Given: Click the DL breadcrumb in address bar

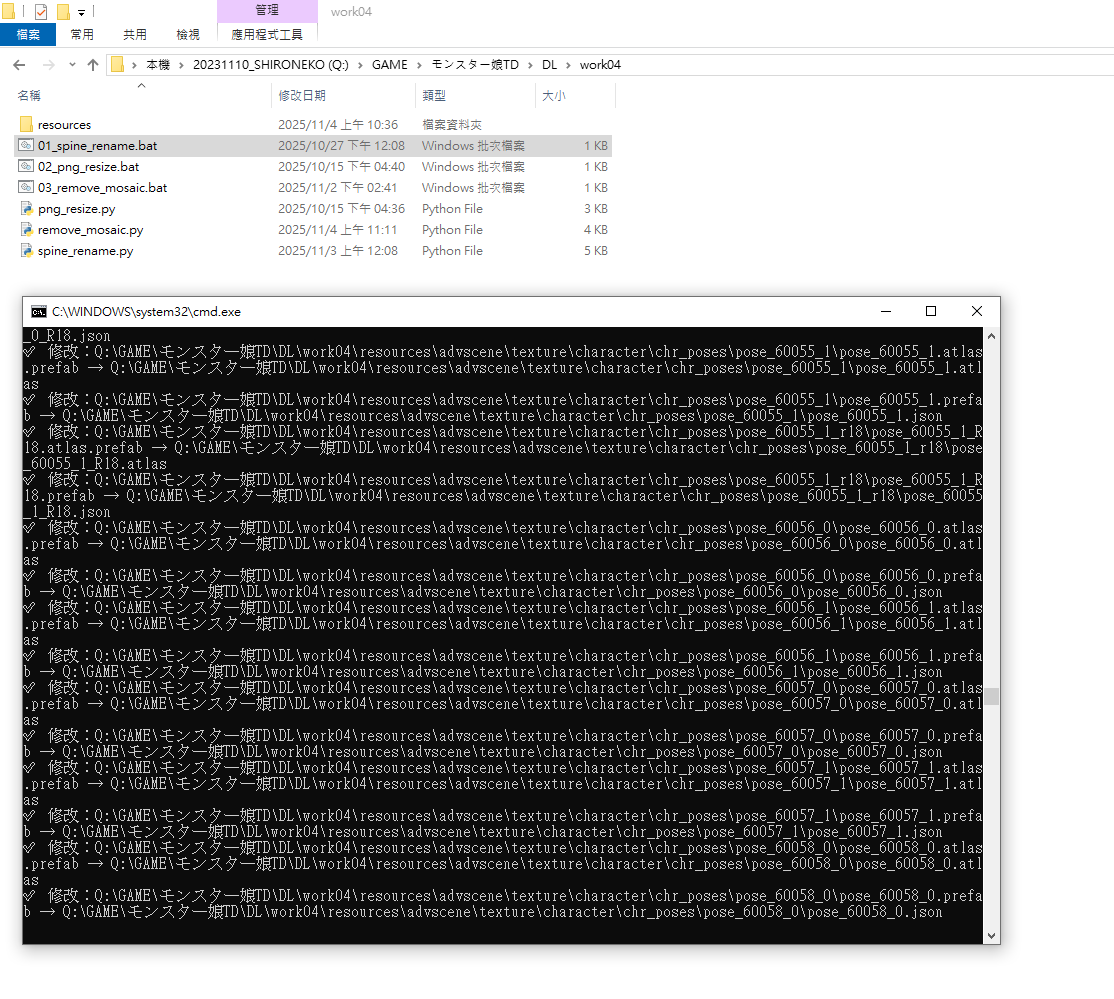Looking at the screenshot, I should (x=549, y=65).
